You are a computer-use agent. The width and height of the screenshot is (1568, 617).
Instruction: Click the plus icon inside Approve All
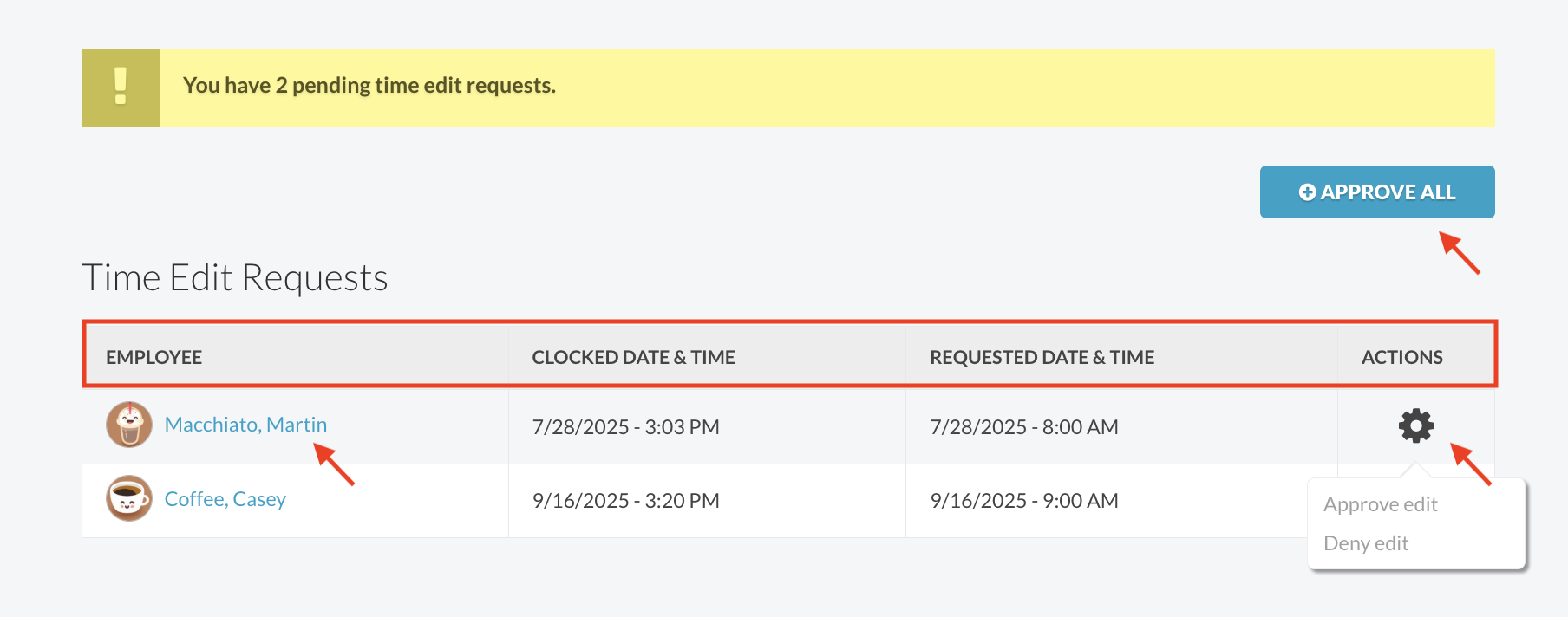(1307, 192)
